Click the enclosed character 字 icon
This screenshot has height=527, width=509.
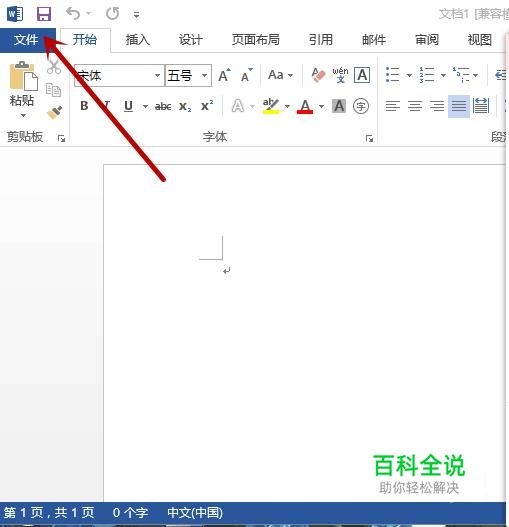coord(361,106)
